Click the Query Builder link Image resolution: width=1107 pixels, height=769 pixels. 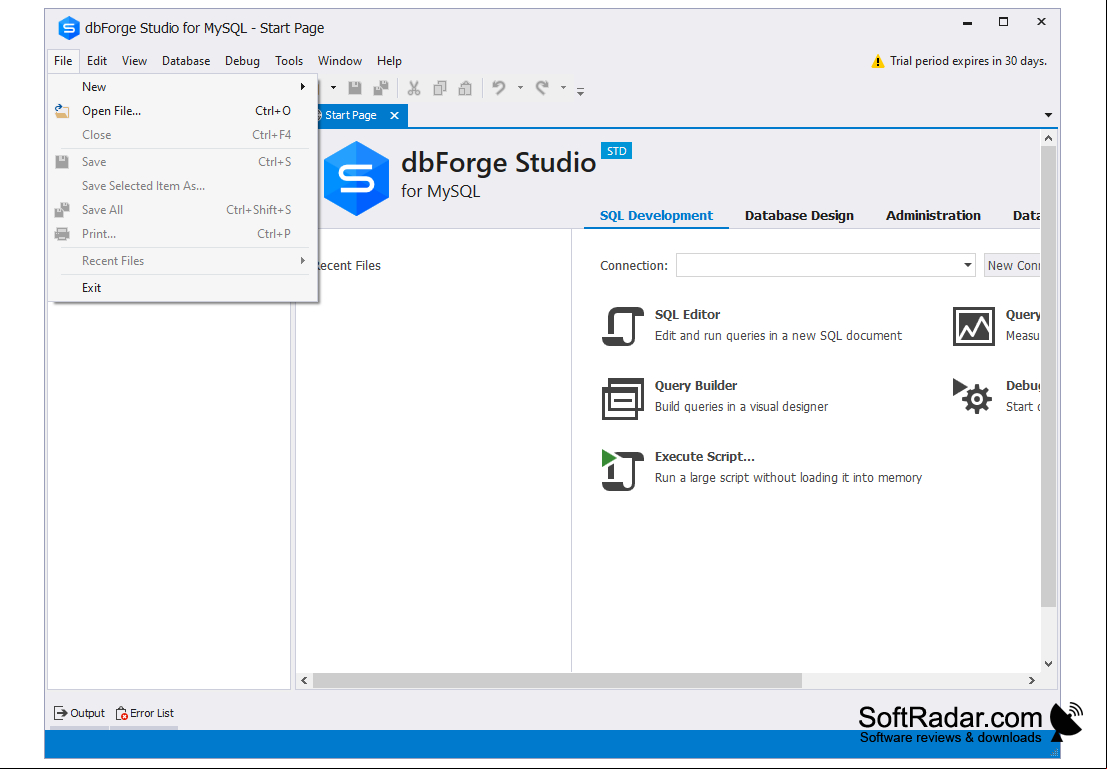pos(695,386)
